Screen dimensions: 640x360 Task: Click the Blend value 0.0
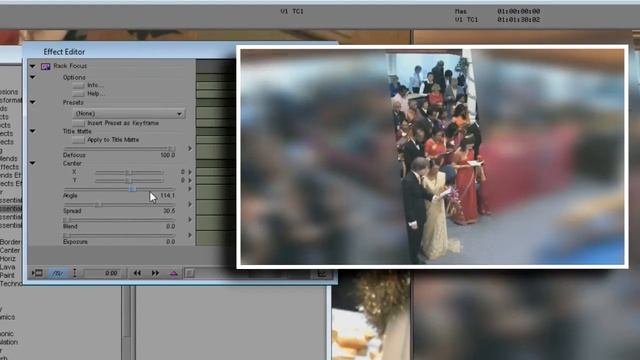[x=171, y=227]
